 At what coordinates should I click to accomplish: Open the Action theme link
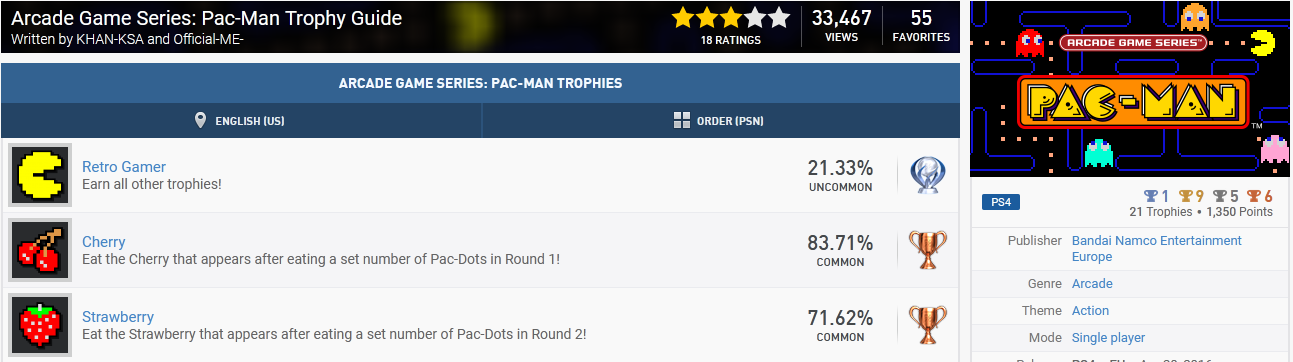pos(1091,311)
